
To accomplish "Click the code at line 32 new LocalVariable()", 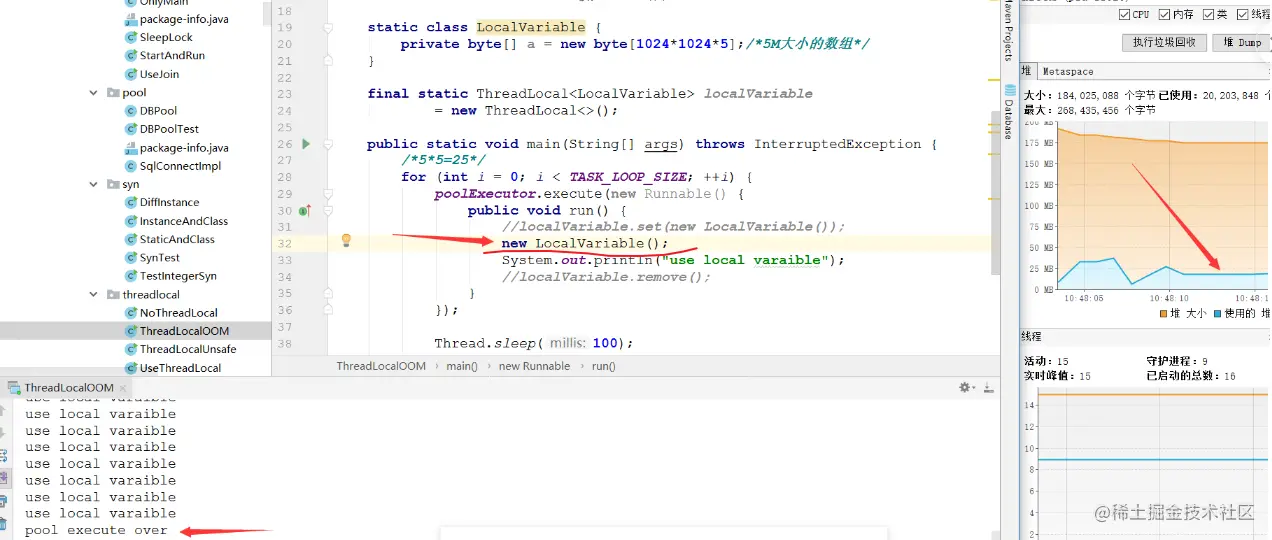I will click(x=585, y=243).
